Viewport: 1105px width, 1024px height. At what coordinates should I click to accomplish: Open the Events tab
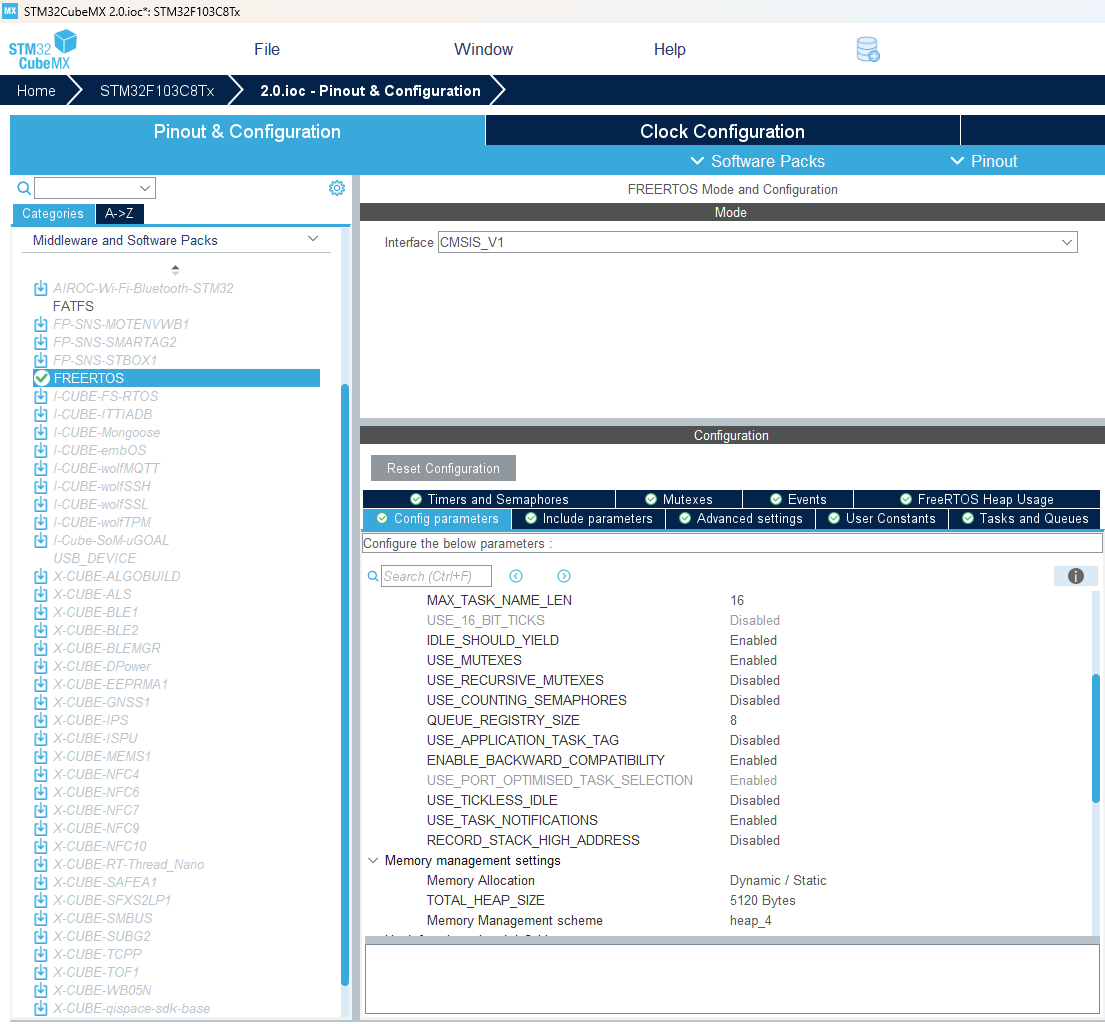(x=798, y=499)
